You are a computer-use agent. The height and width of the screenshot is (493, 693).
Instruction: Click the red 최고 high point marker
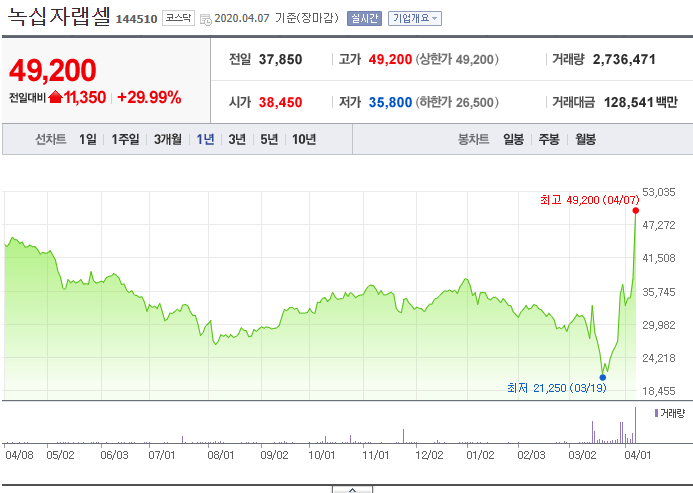pyautogui.click(x=636, y=210)
